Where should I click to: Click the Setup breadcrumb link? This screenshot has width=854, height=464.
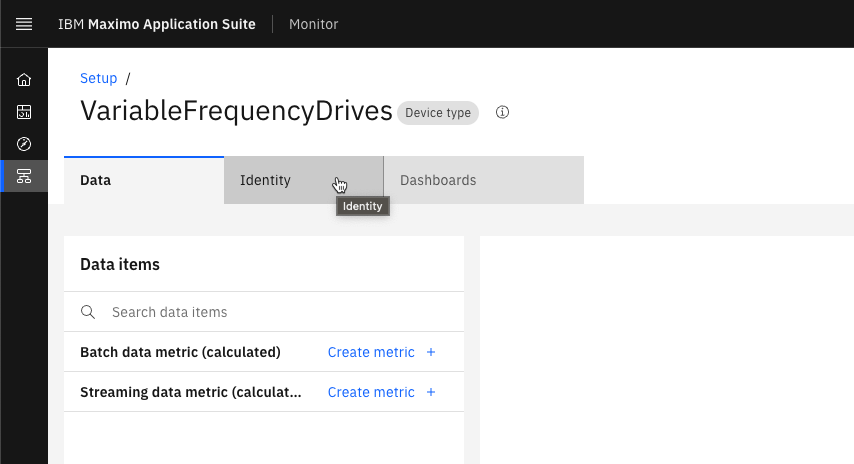(99, 78)
